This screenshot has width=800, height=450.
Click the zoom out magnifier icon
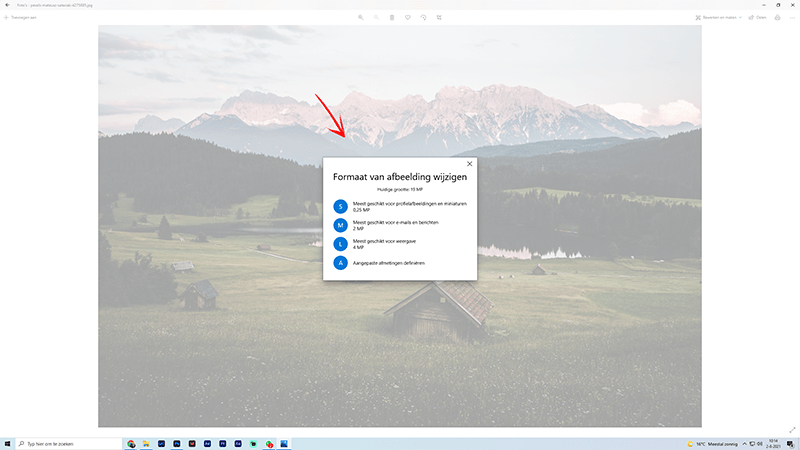[377, 17]
